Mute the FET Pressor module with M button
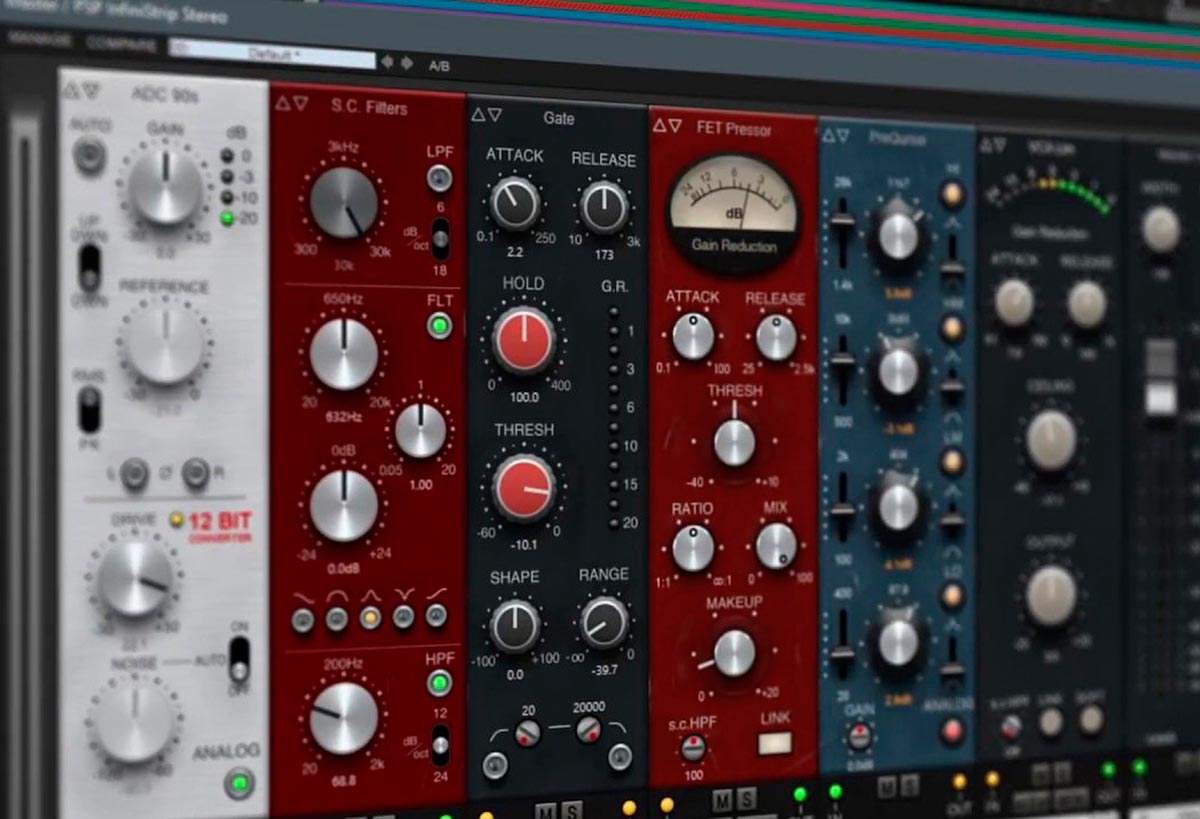 click(x=721, y=801)
